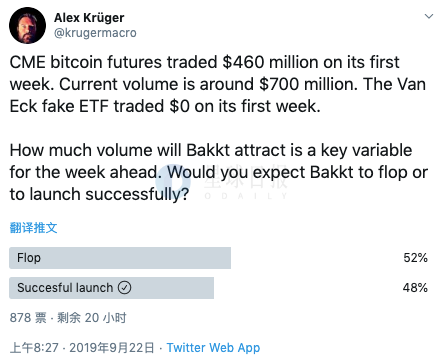
Task: Click the Succesful launch option label
Action: (x=65, y=287)
